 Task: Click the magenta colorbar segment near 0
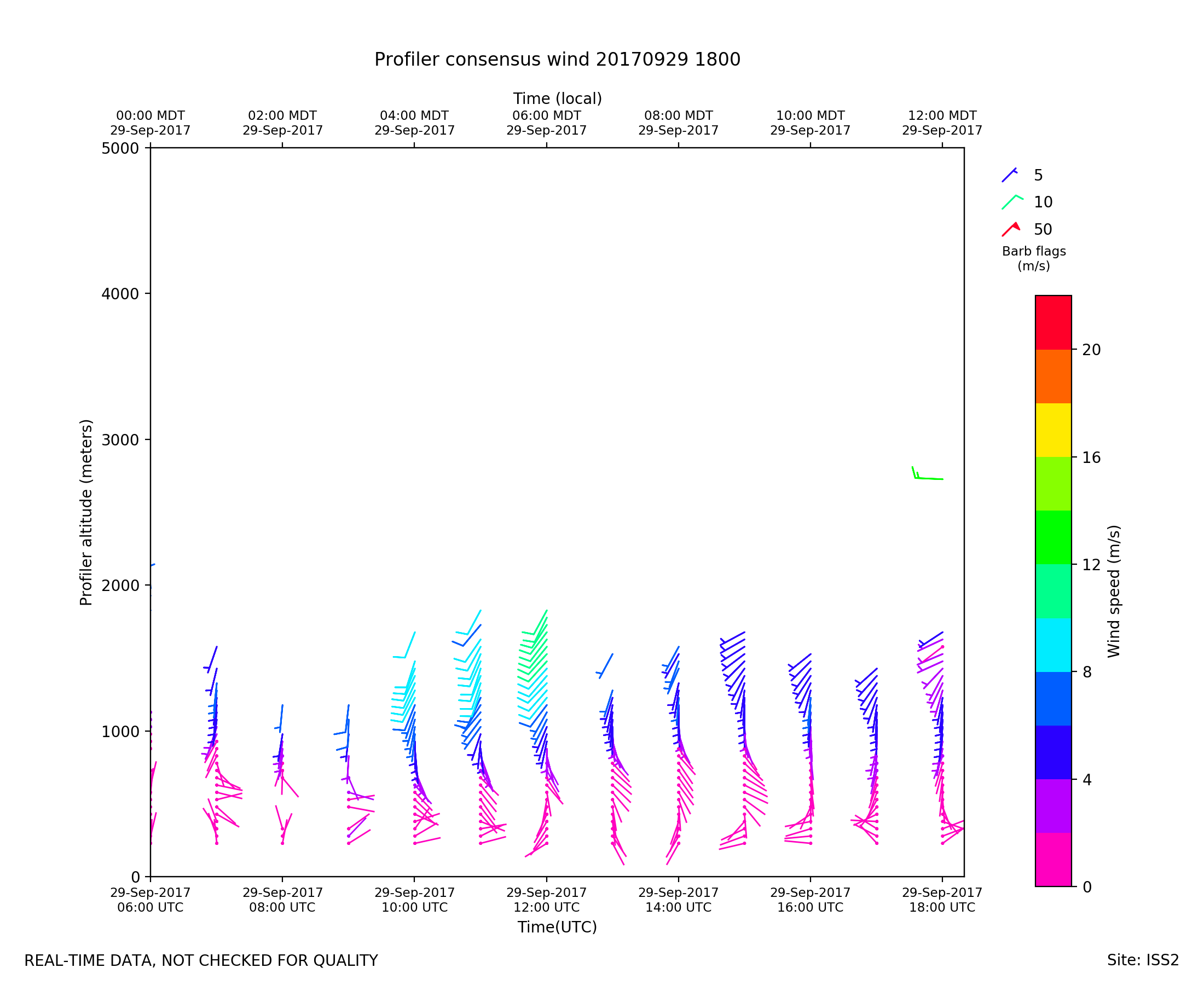point(1053,859)
